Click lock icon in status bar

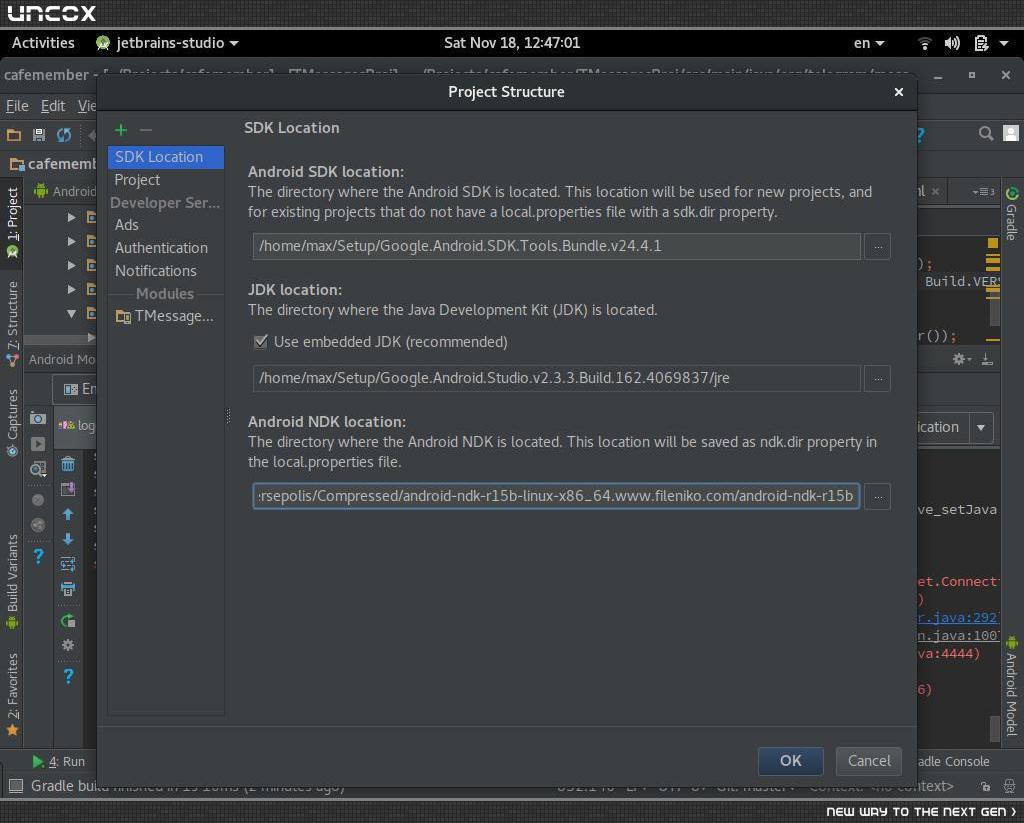985,786
